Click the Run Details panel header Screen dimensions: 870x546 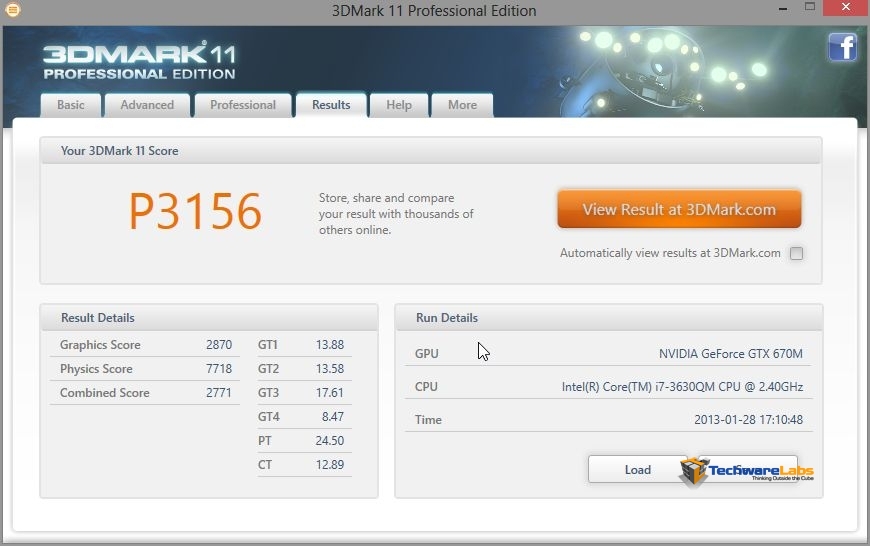coord(609,317)
